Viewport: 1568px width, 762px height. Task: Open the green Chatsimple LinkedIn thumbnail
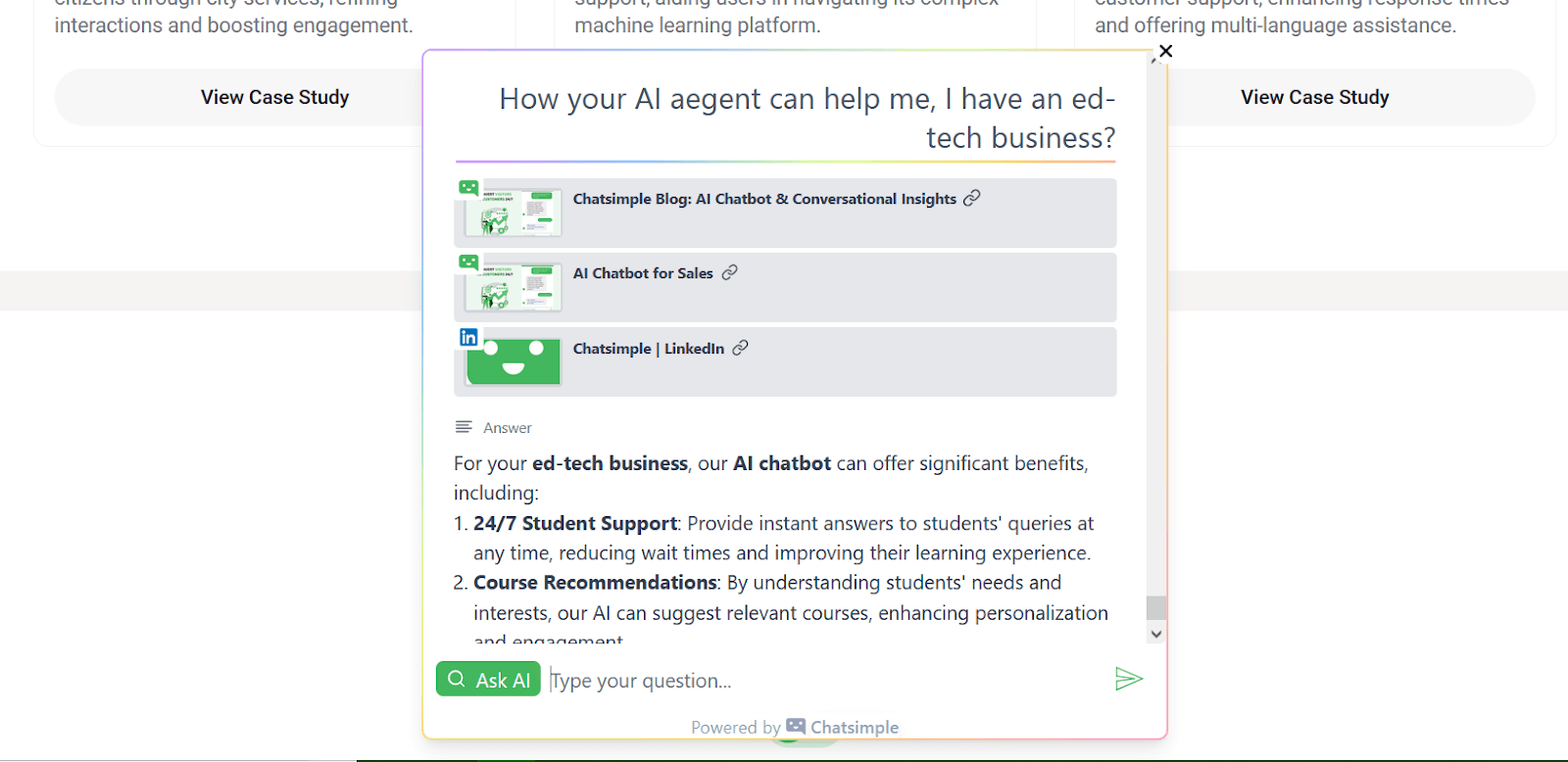[514, 362]
